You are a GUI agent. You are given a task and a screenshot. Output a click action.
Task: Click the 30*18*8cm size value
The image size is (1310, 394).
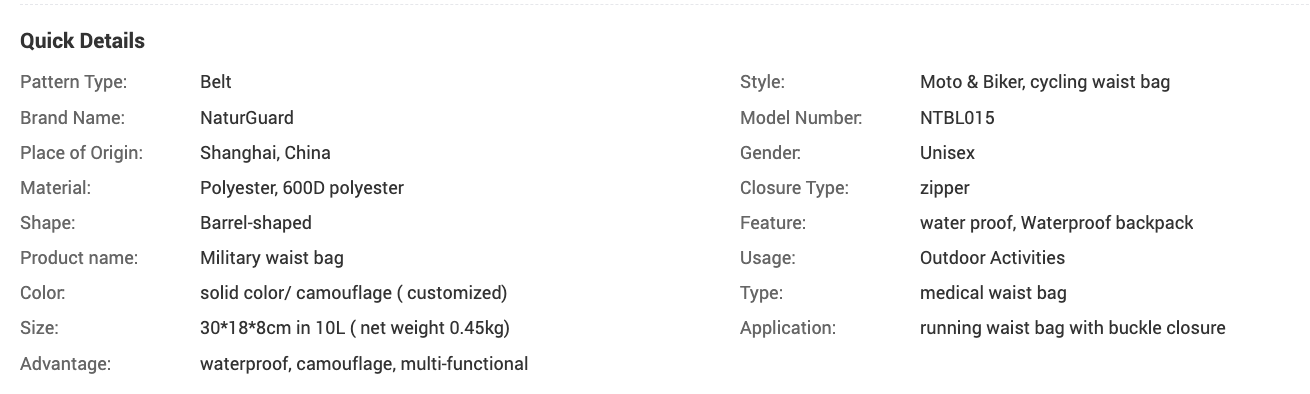355,328
